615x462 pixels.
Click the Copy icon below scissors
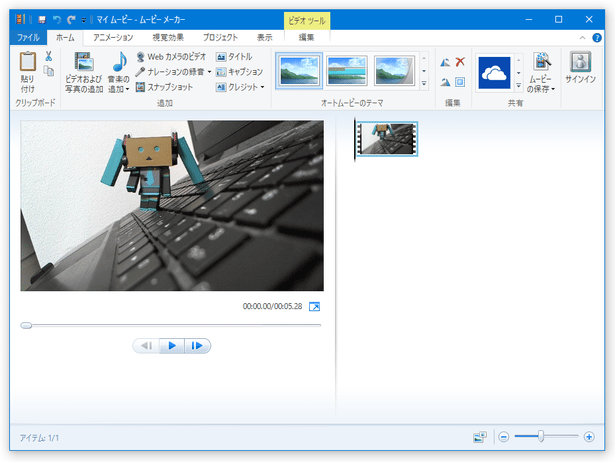tap(49, 71)
